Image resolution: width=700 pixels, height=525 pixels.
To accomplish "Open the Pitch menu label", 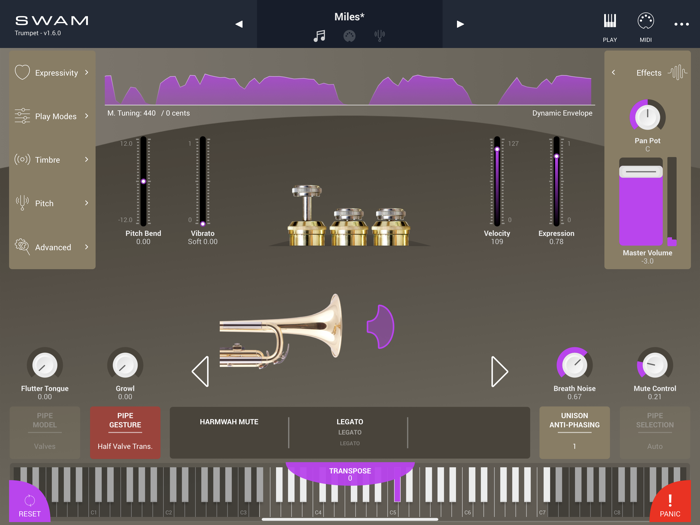I will coord(44,203).
